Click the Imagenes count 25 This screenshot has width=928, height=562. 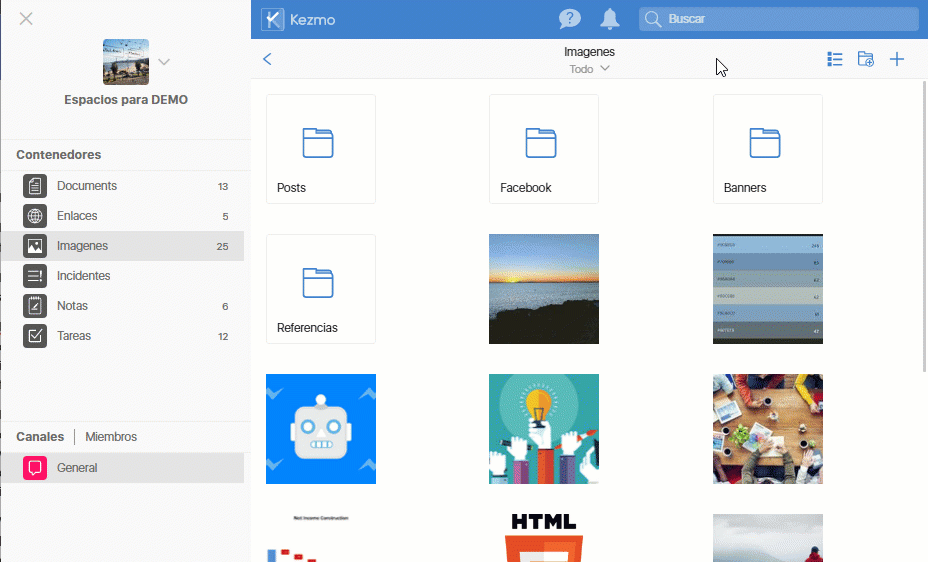click(x=222, y=246)
